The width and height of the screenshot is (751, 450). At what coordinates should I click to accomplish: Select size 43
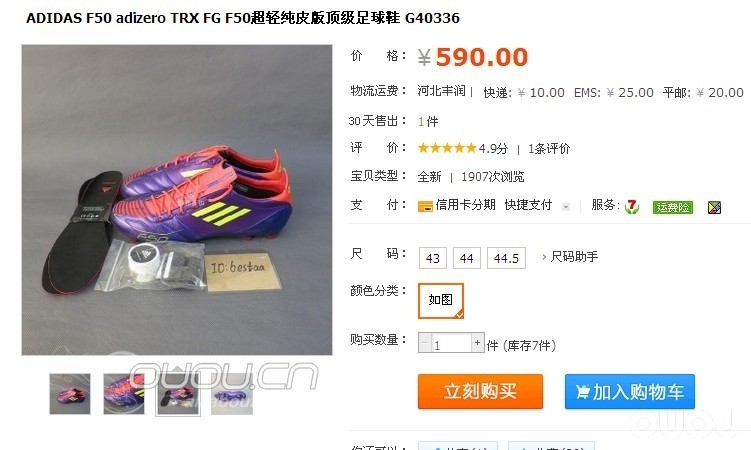click(432, 258)
